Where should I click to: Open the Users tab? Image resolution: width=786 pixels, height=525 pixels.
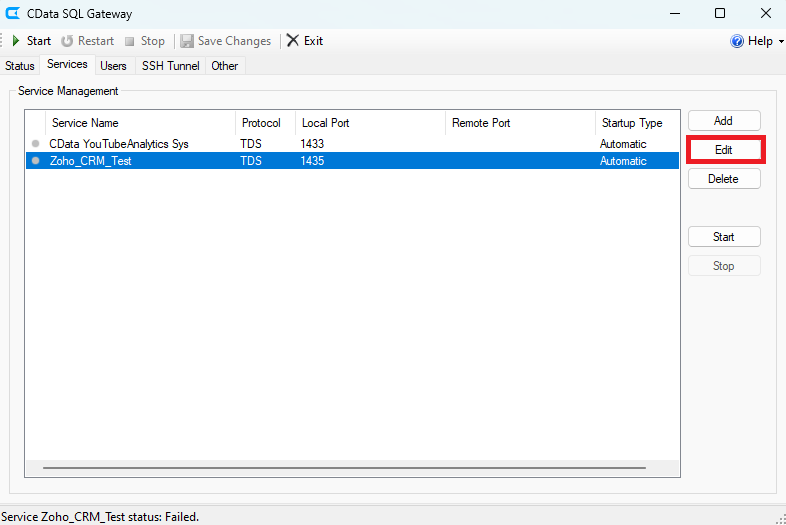113,66
